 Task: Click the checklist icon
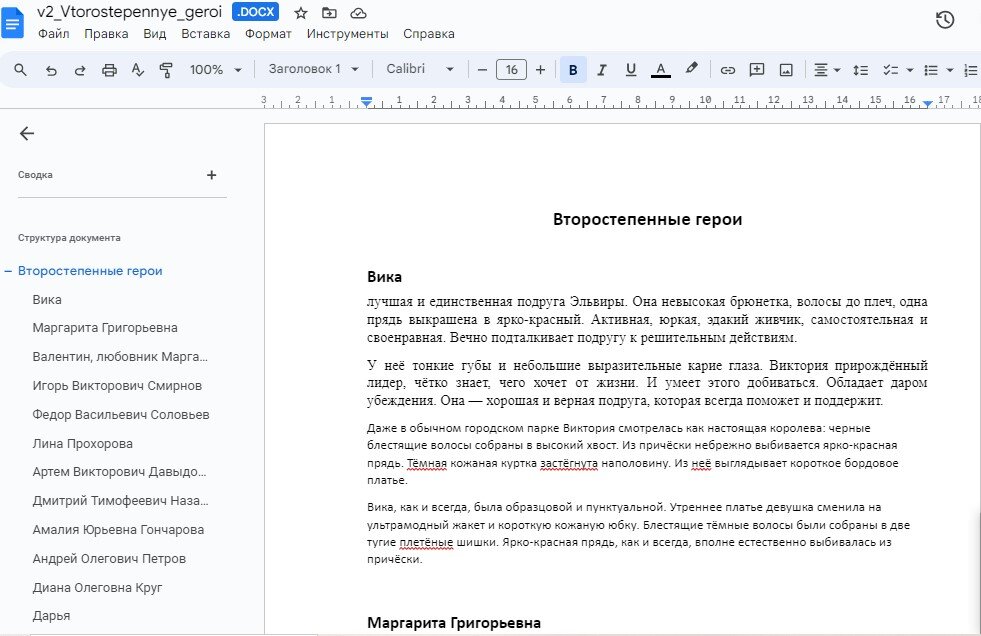[890, 70]
